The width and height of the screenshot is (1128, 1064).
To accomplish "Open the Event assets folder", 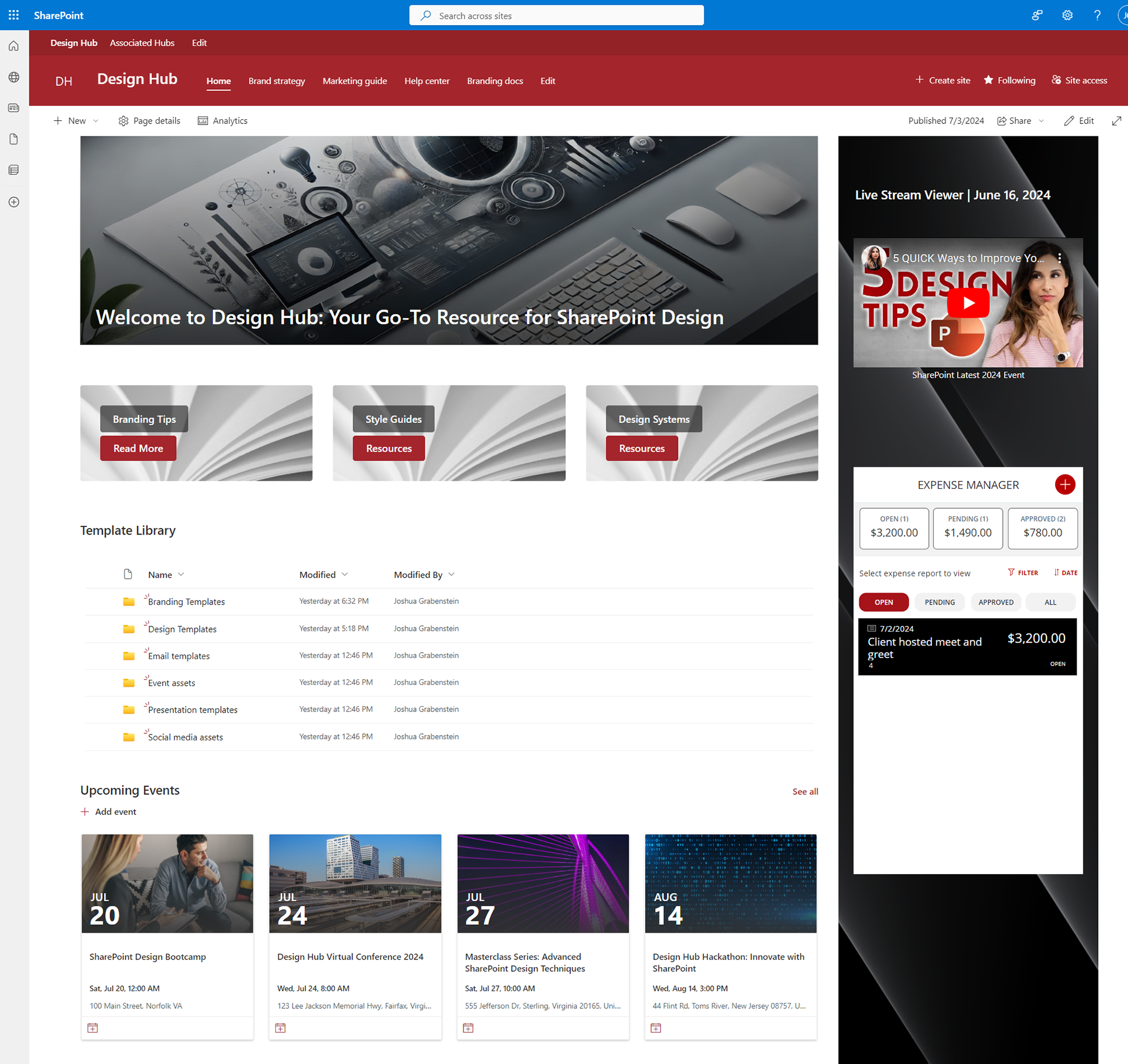I will [172, 683].
